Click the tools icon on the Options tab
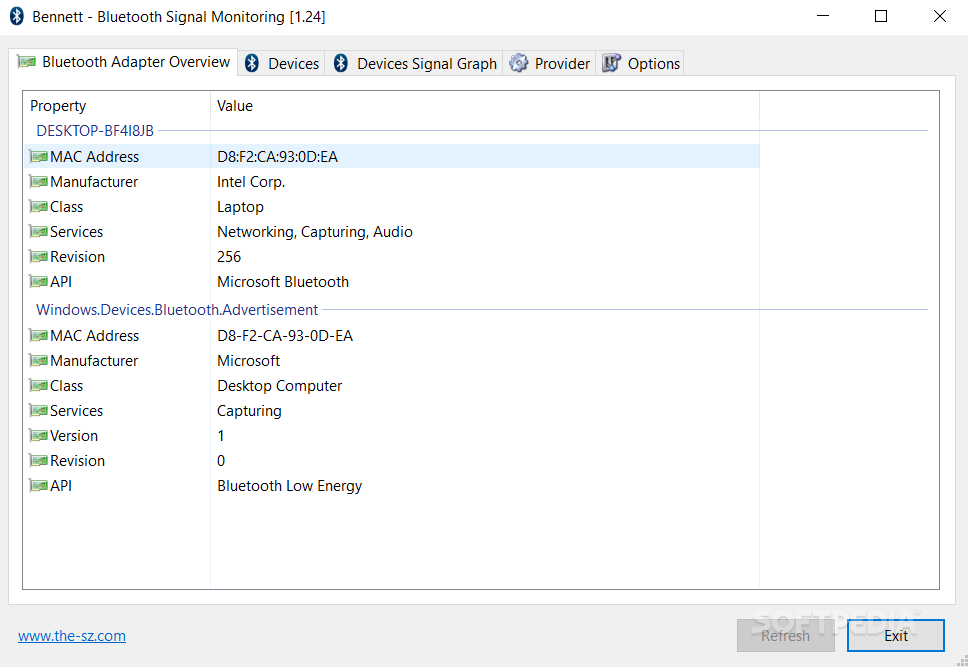The width and height of the screenshot is (968, 667). 611,63
